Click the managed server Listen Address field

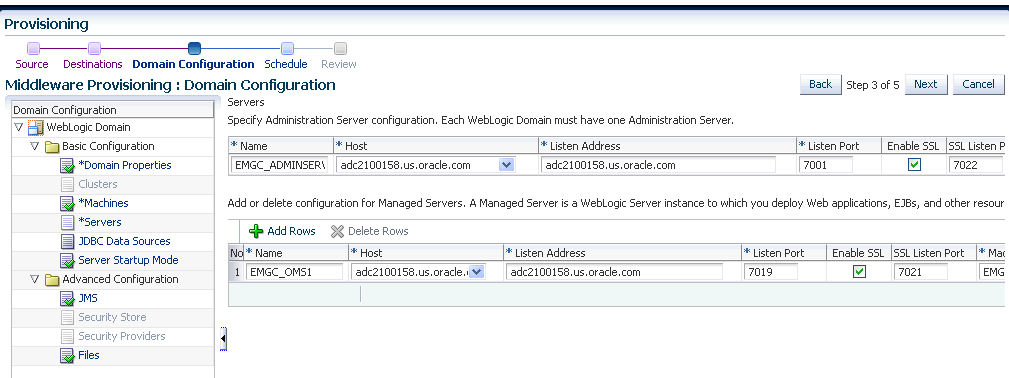click(615, 272)
